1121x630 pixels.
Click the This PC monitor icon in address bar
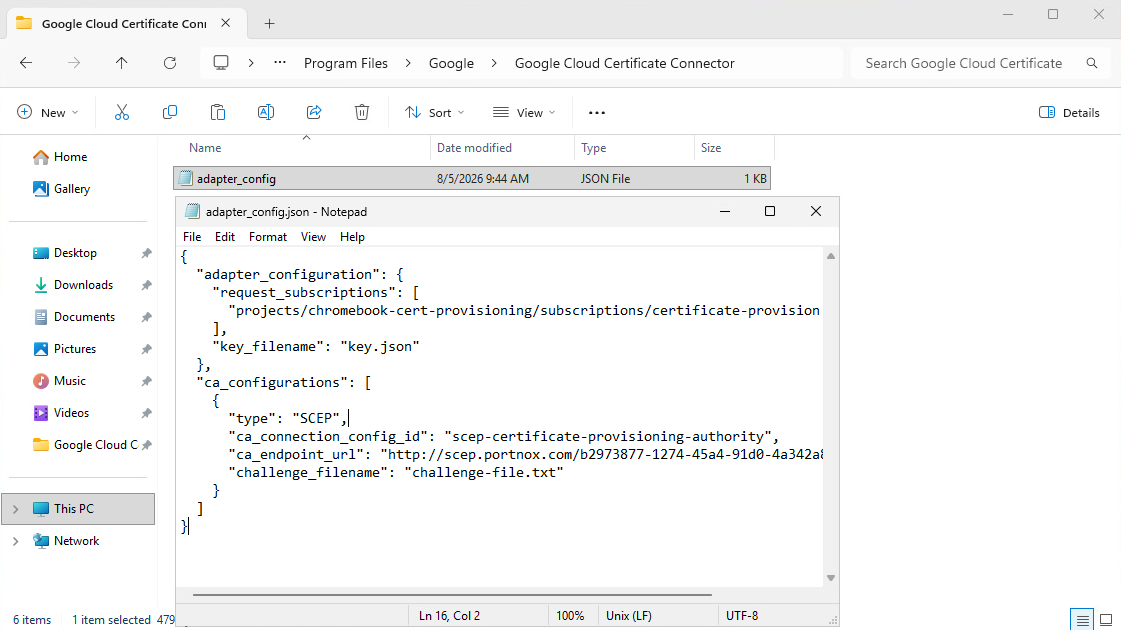click(x=221, y=63)
